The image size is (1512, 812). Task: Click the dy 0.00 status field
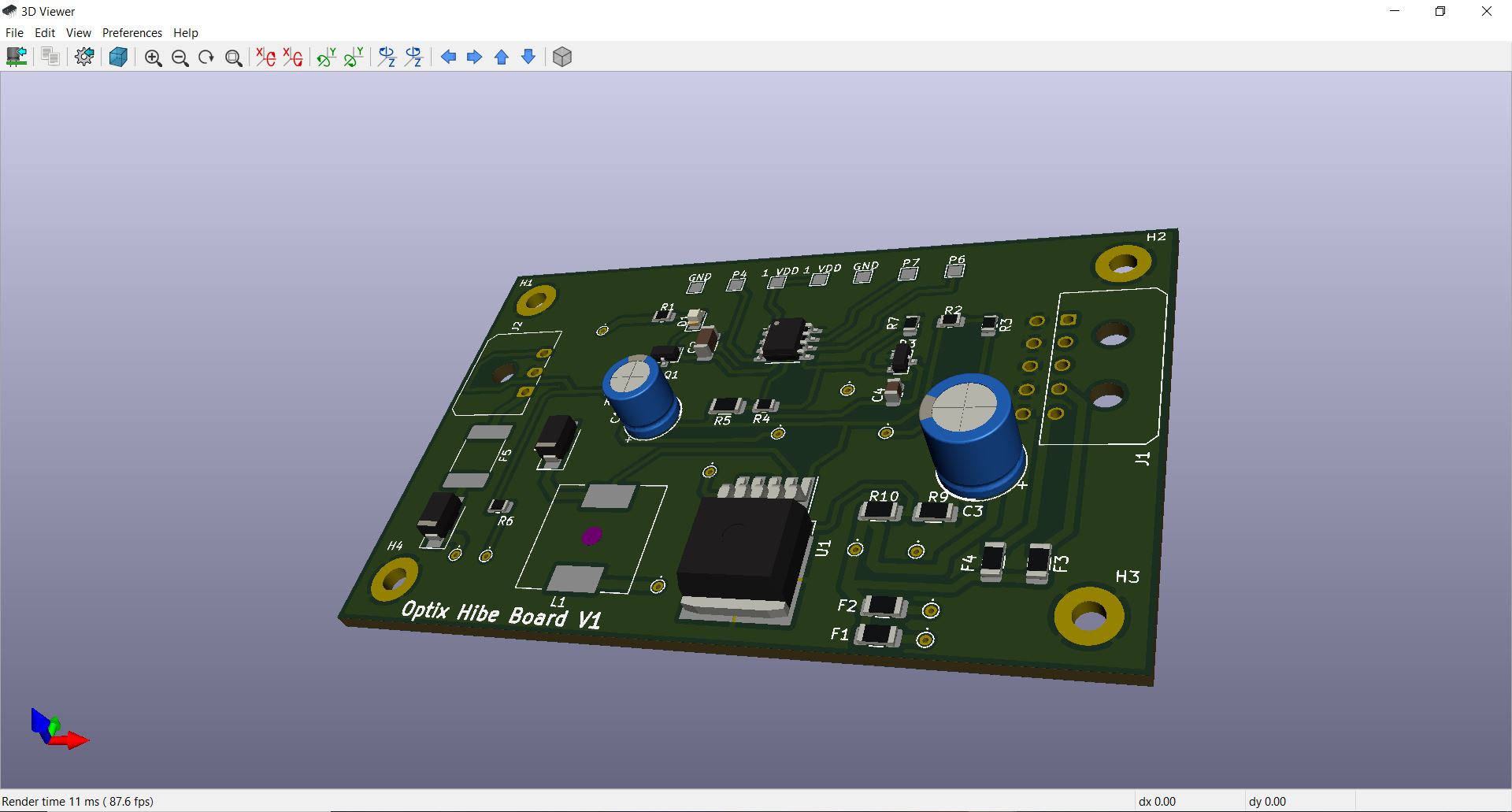(1267, 801)
